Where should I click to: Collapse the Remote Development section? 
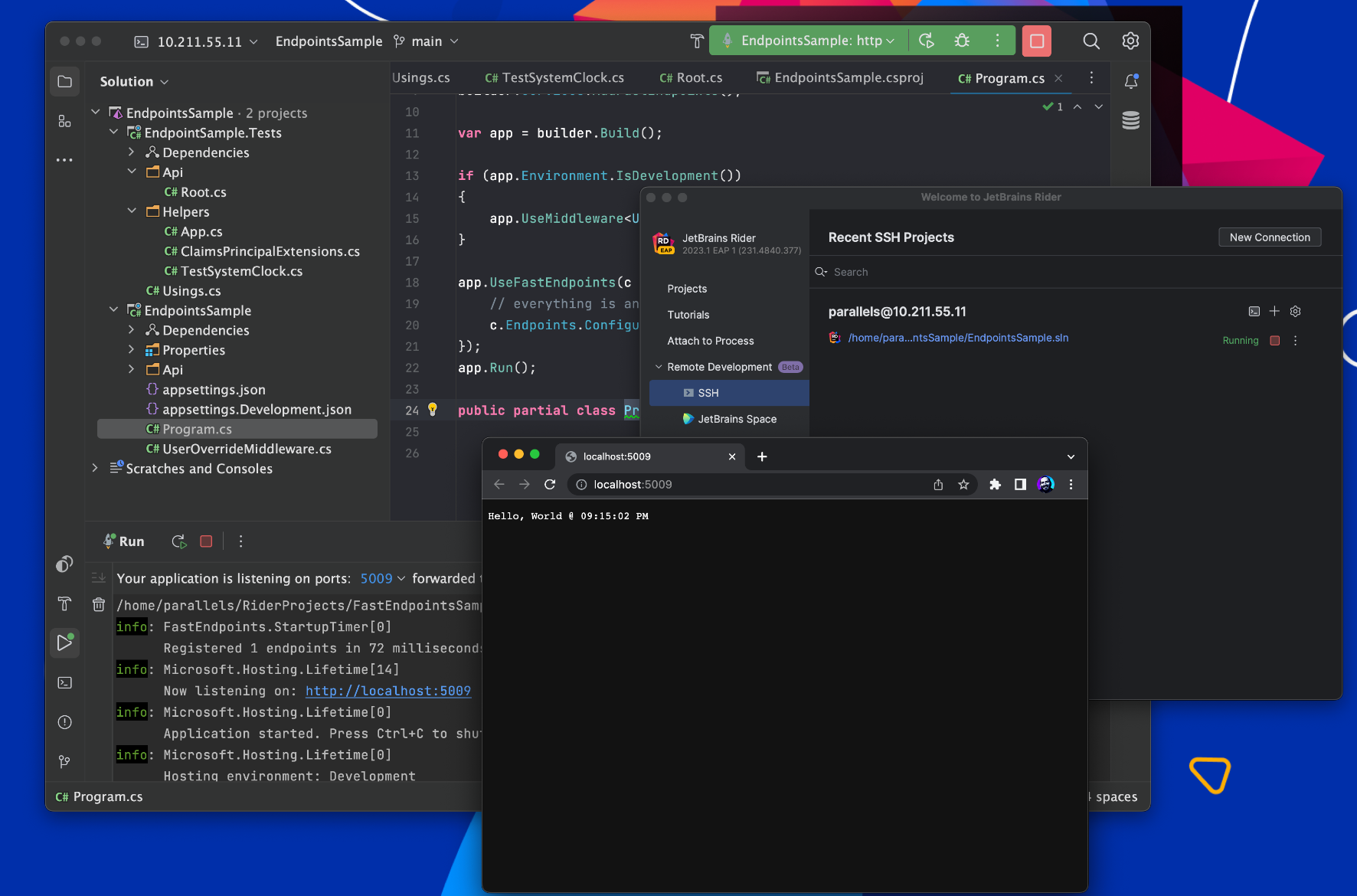tap(659, 368)
